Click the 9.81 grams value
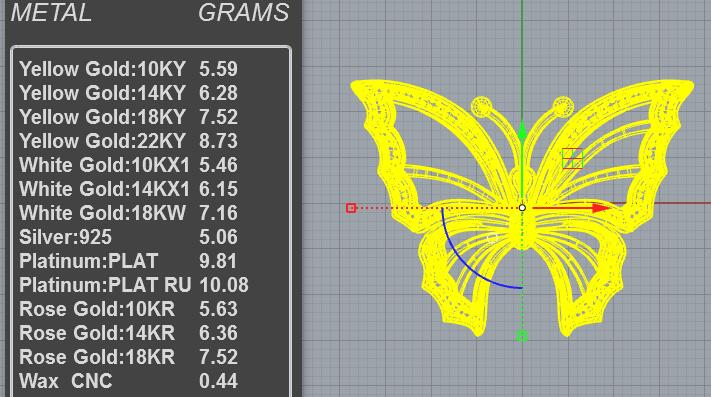Image resolution: width=711 pixels, height=397 pixels. [x=218, y=261]
